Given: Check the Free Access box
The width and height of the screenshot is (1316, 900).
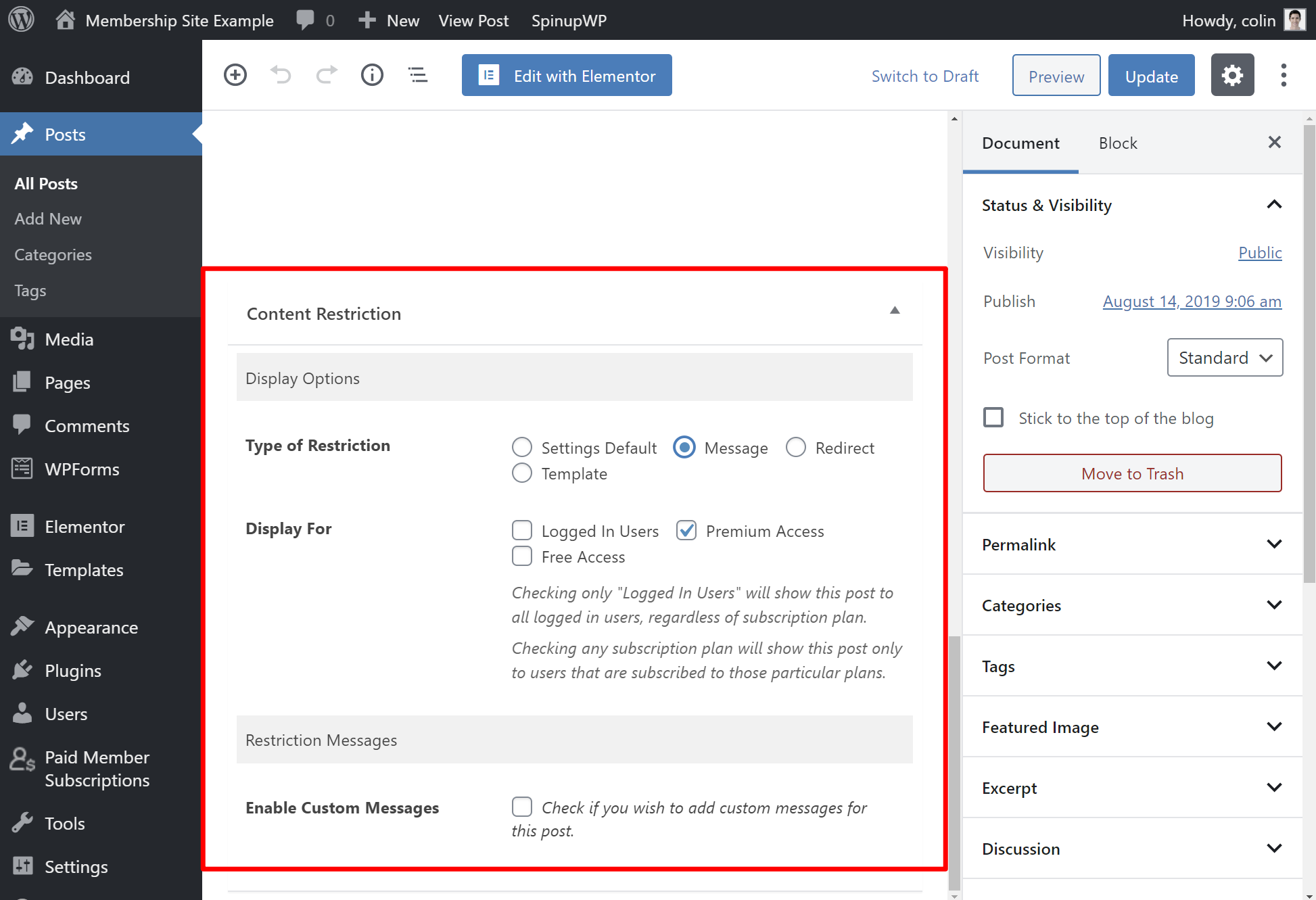Looking at the screenshot, I should [521, 556].
